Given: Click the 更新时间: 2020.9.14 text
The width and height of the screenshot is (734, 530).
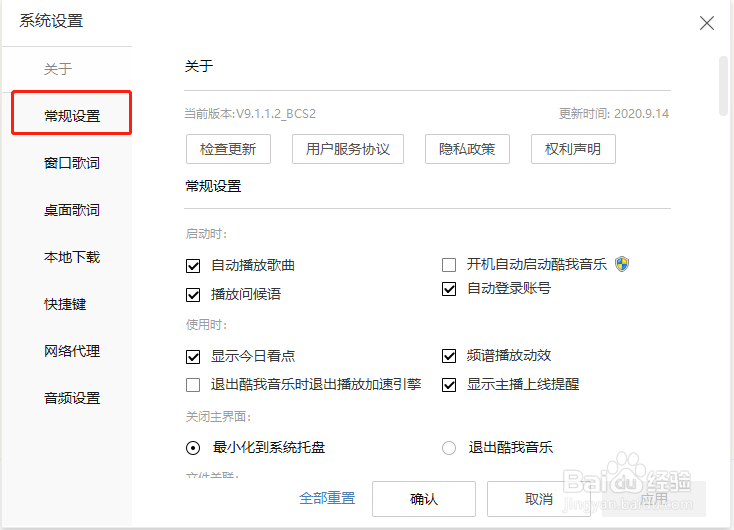Looking at the screenshot, I should coord(614,114).
